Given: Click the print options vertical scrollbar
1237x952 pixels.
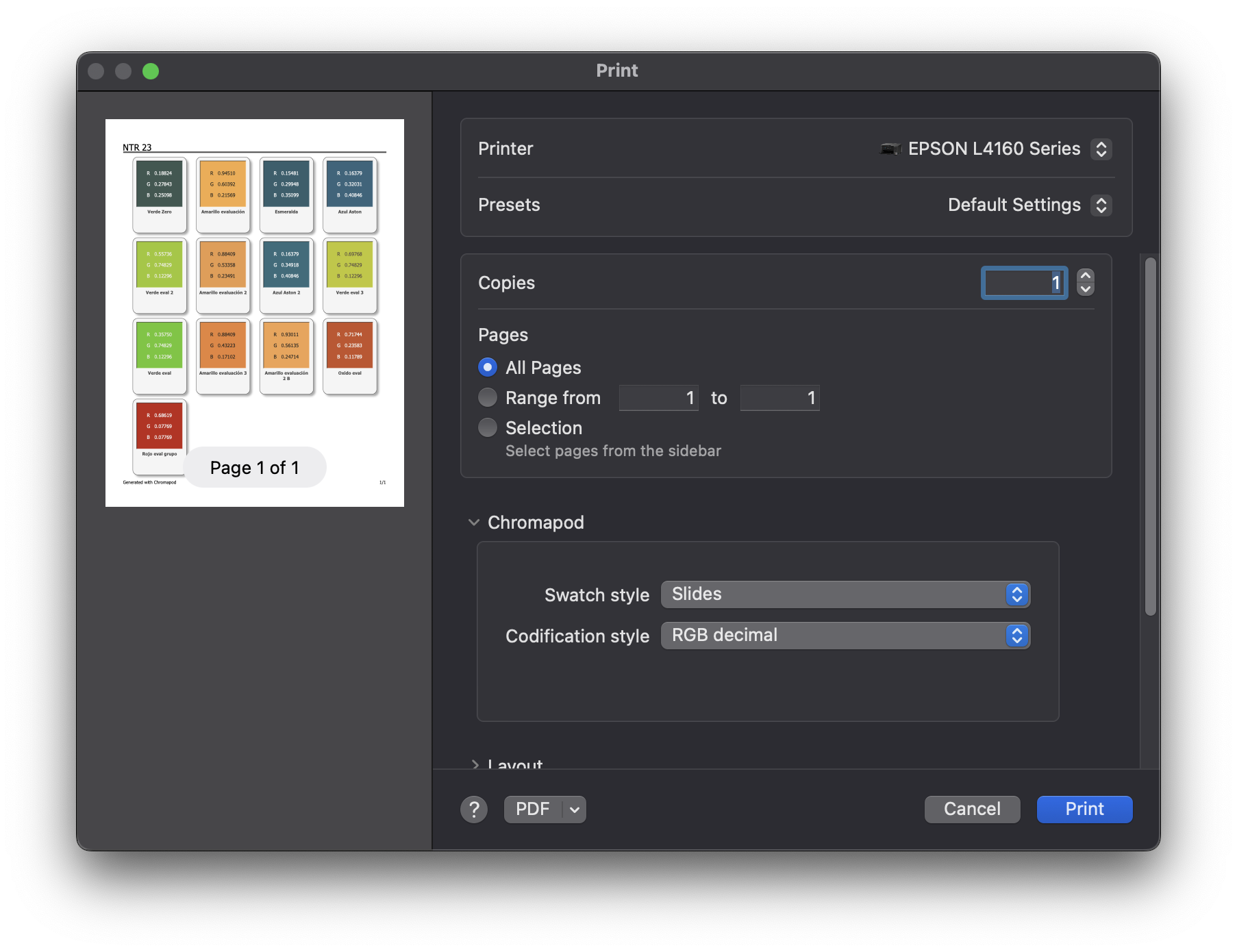Looking at the screenshot, I should point(1151,437).
